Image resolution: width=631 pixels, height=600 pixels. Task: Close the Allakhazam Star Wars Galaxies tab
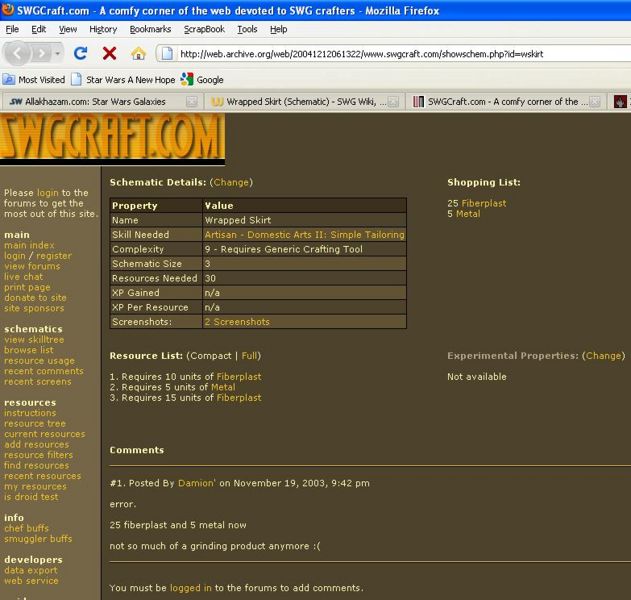click(191, 102)
